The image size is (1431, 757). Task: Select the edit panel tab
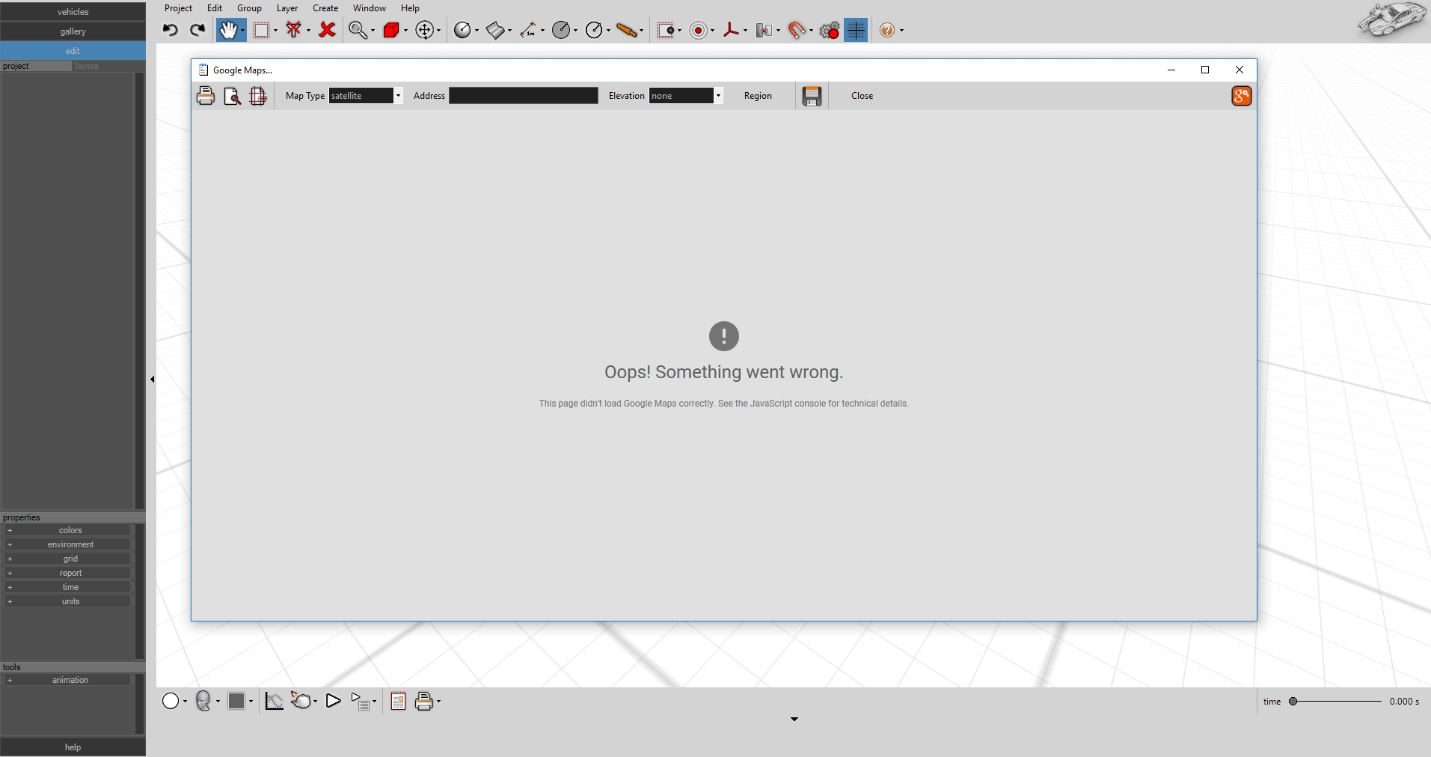pyautogui.click(x=73, y=50)
